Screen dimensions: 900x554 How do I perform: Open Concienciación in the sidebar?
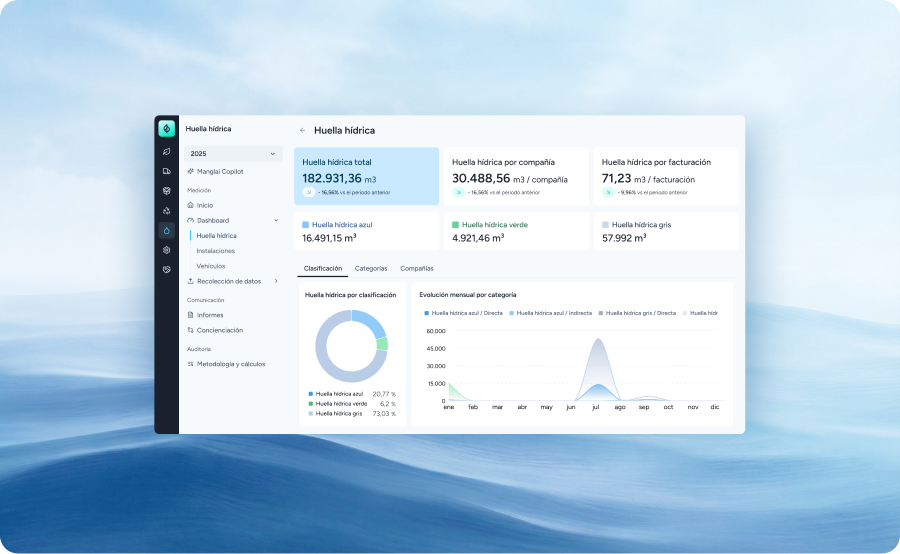(220, 330)
